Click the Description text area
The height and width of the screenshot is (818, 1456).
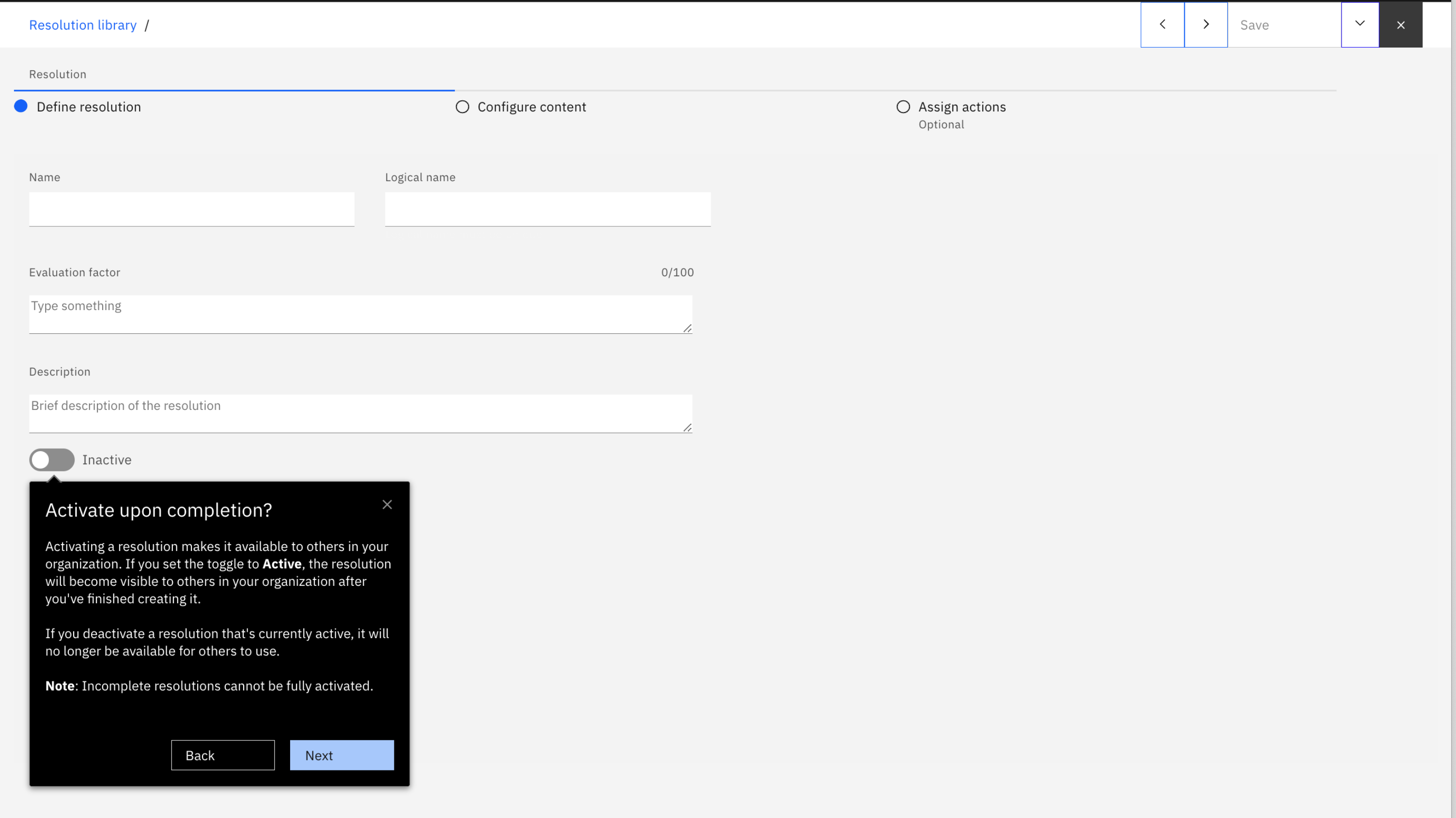coord(360,413)
